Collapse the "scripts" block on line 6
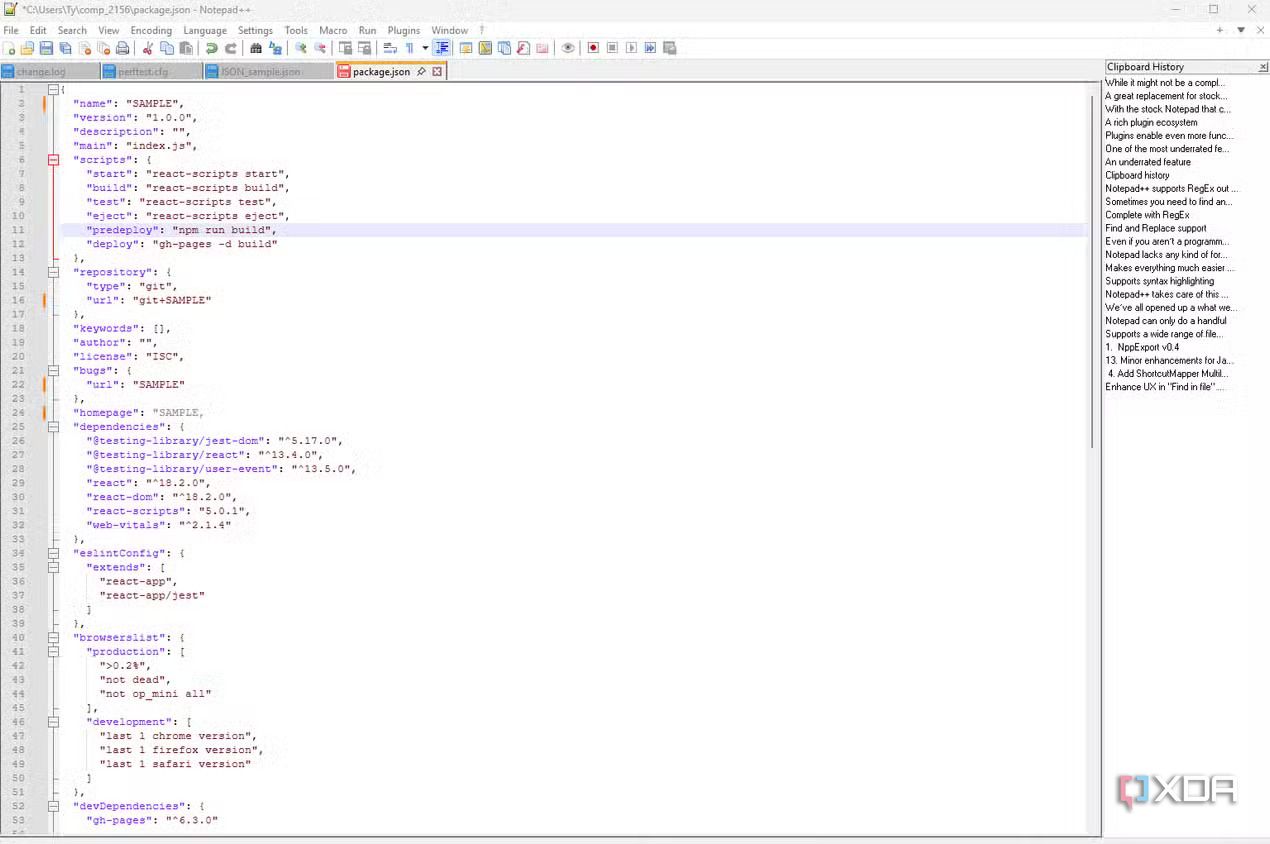Image resolution: width=1270 pixels, height=844 pixels. (54, 160)
